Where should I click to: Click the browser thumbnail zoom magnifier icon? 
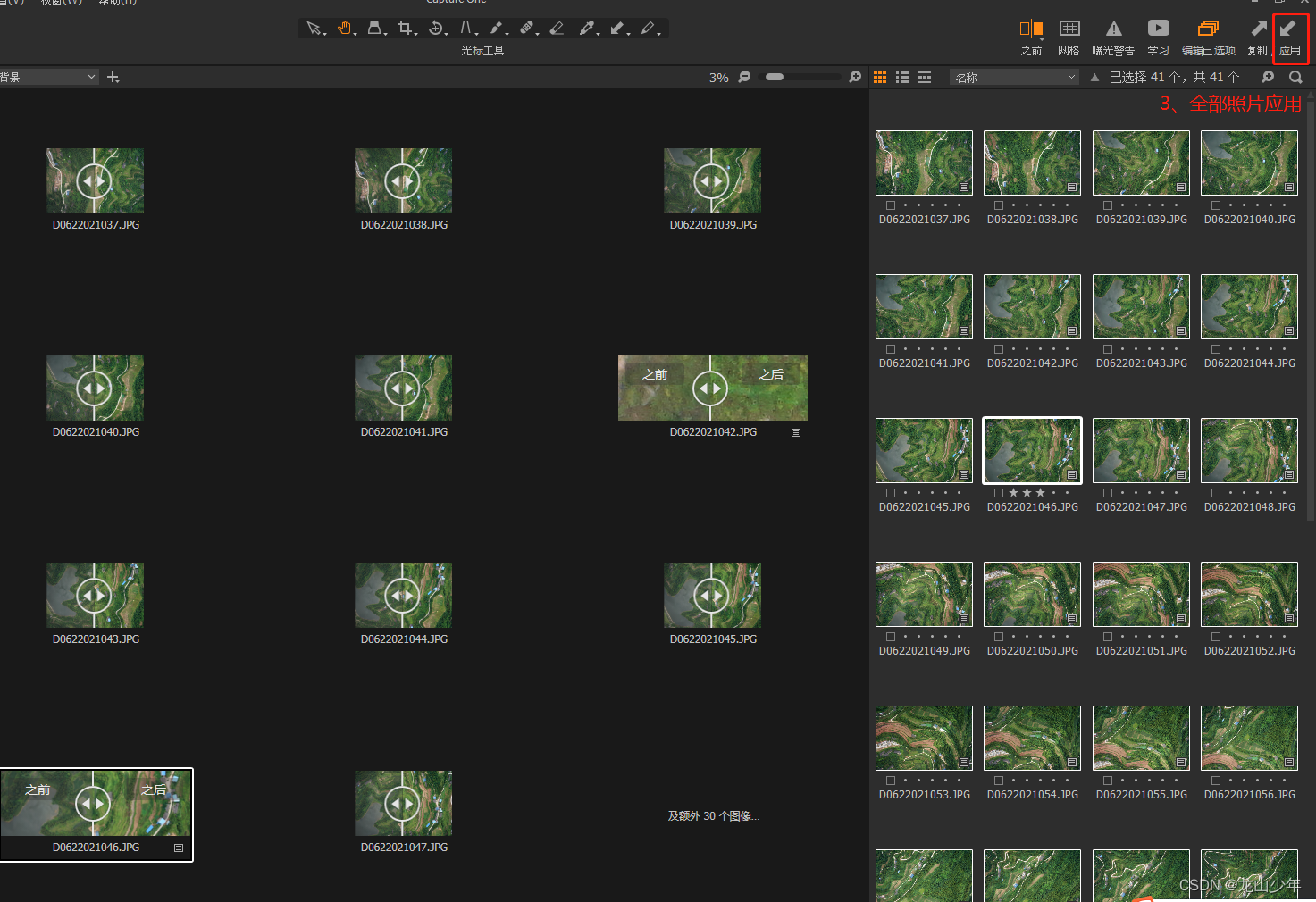click(x=1268, y=77)
